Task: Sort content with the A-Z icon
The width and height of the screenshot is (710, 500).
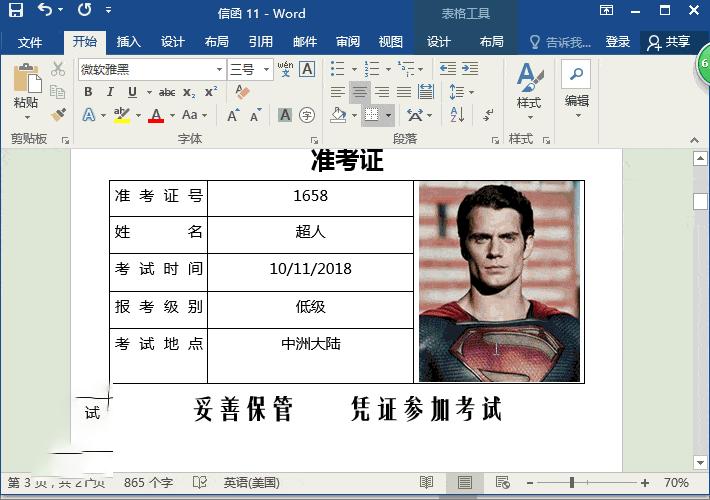Action: [x=457, y=115]
